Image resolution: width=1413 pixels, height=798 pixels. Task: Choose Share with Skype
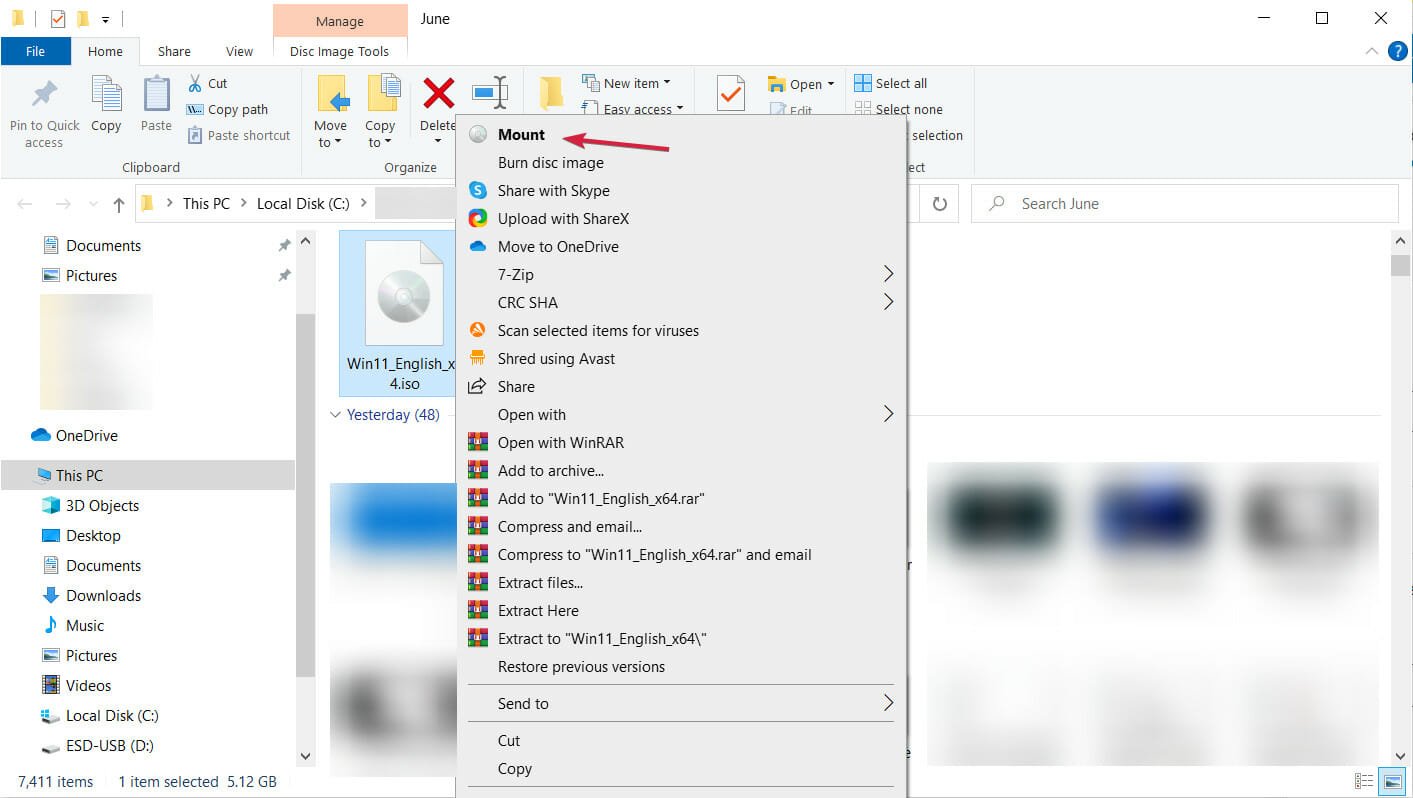pyautogui.click(x=681, y=190)
